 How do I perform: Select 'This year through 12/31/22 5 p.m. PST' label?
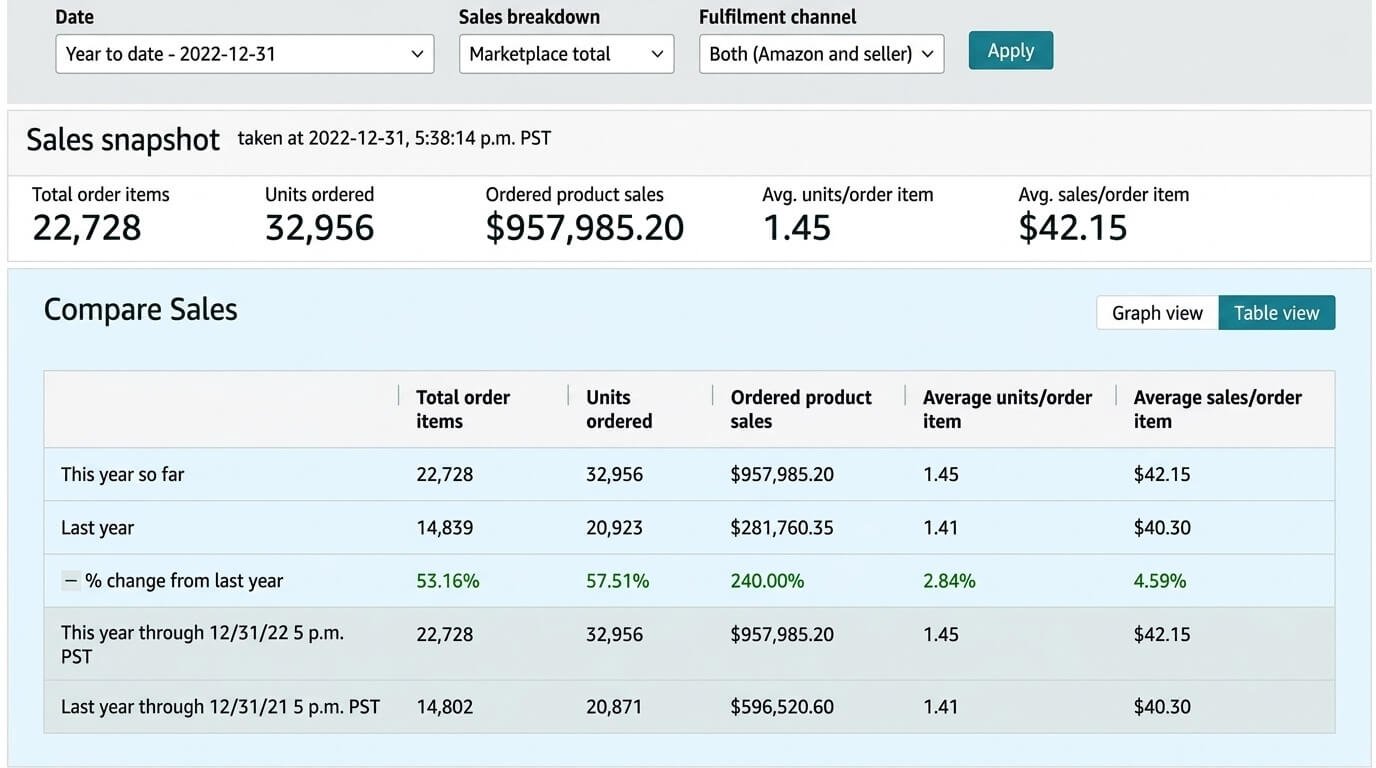tap(202, 645)
